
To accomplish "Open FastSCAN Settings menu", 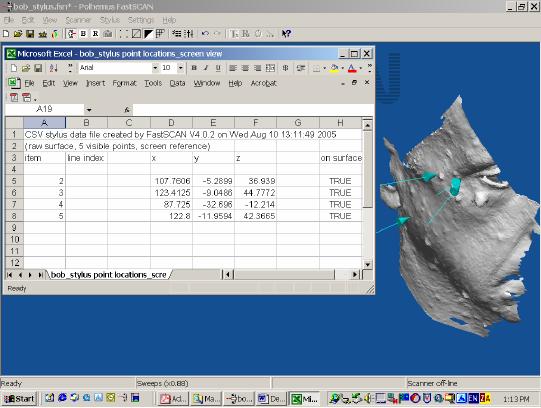I will click(x=140, y=20).
